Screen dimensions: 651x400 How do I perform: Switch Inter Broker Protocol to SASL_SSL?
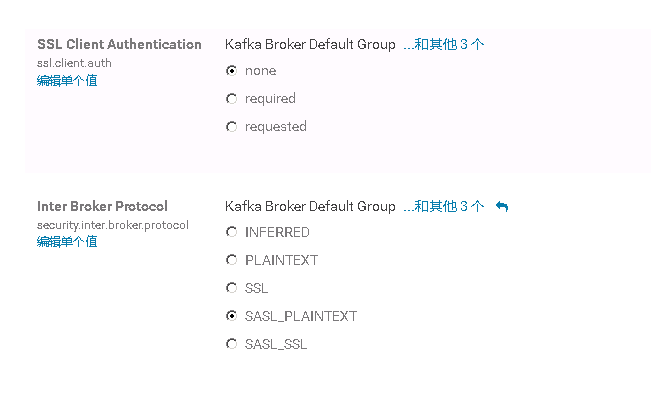click(232, 345)
